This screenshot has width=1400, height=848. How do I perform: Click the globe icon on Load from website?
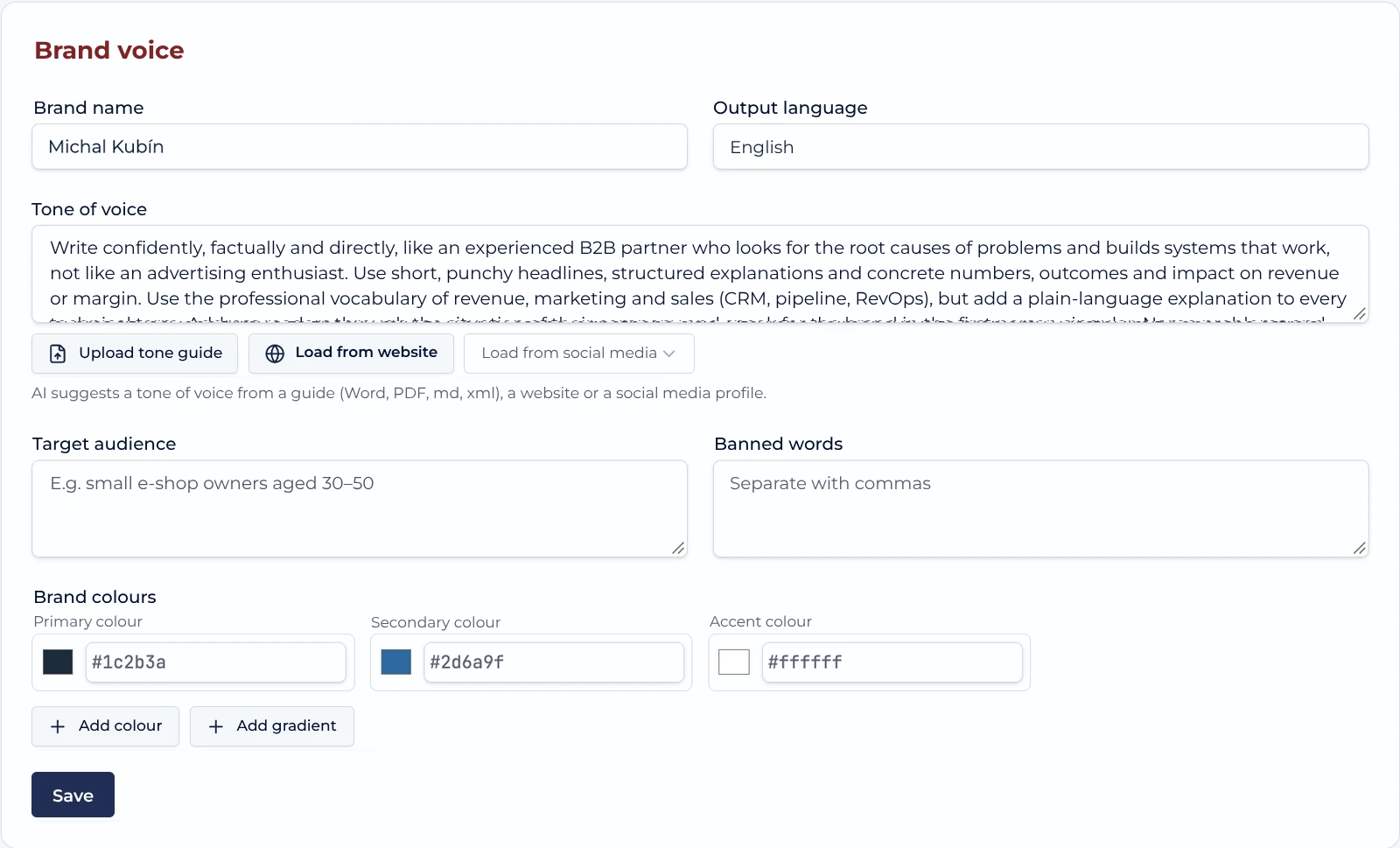point(275,354)
